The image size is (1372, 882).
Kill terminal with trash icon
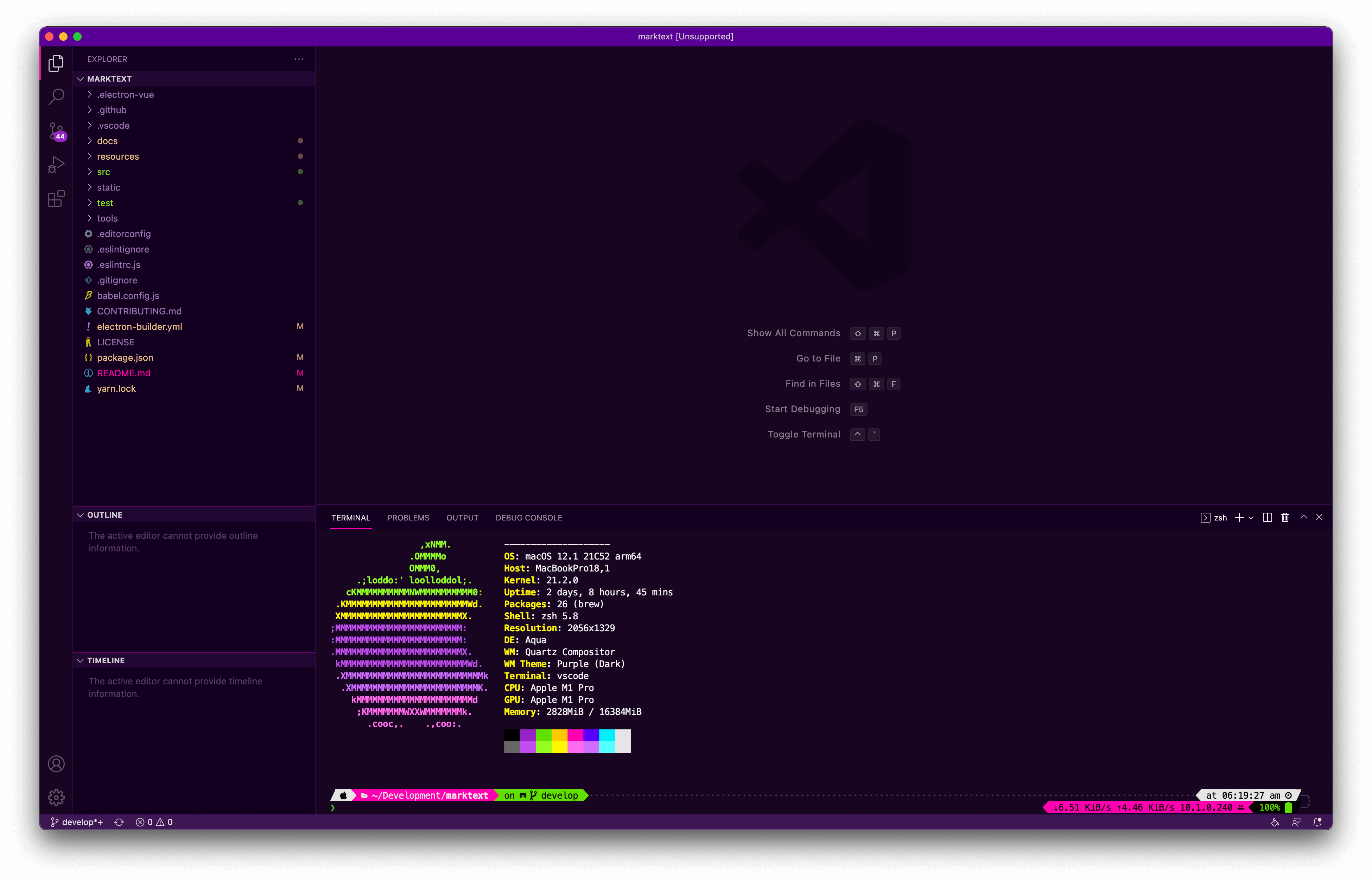[x=1285, y=518]
